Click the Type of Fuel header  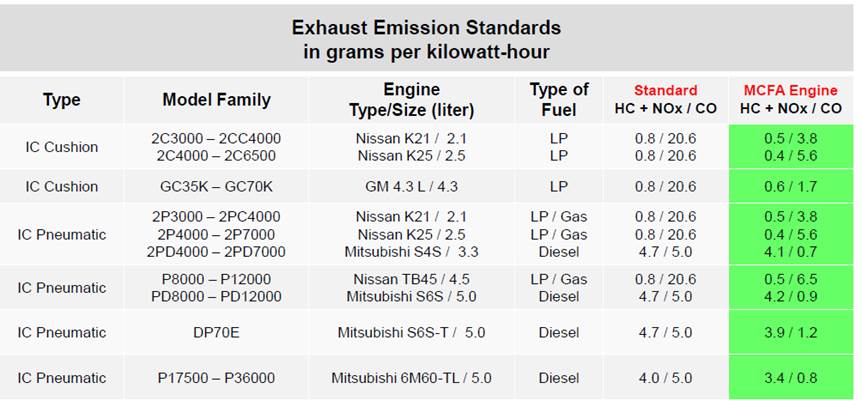point(559,100)
